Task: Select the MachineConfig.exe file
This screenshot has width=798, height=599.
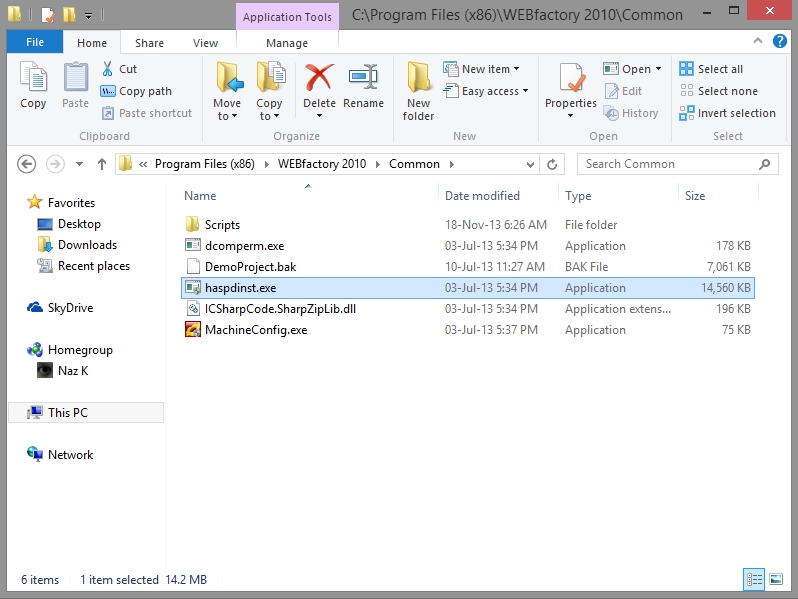Action: coord(468,330)
